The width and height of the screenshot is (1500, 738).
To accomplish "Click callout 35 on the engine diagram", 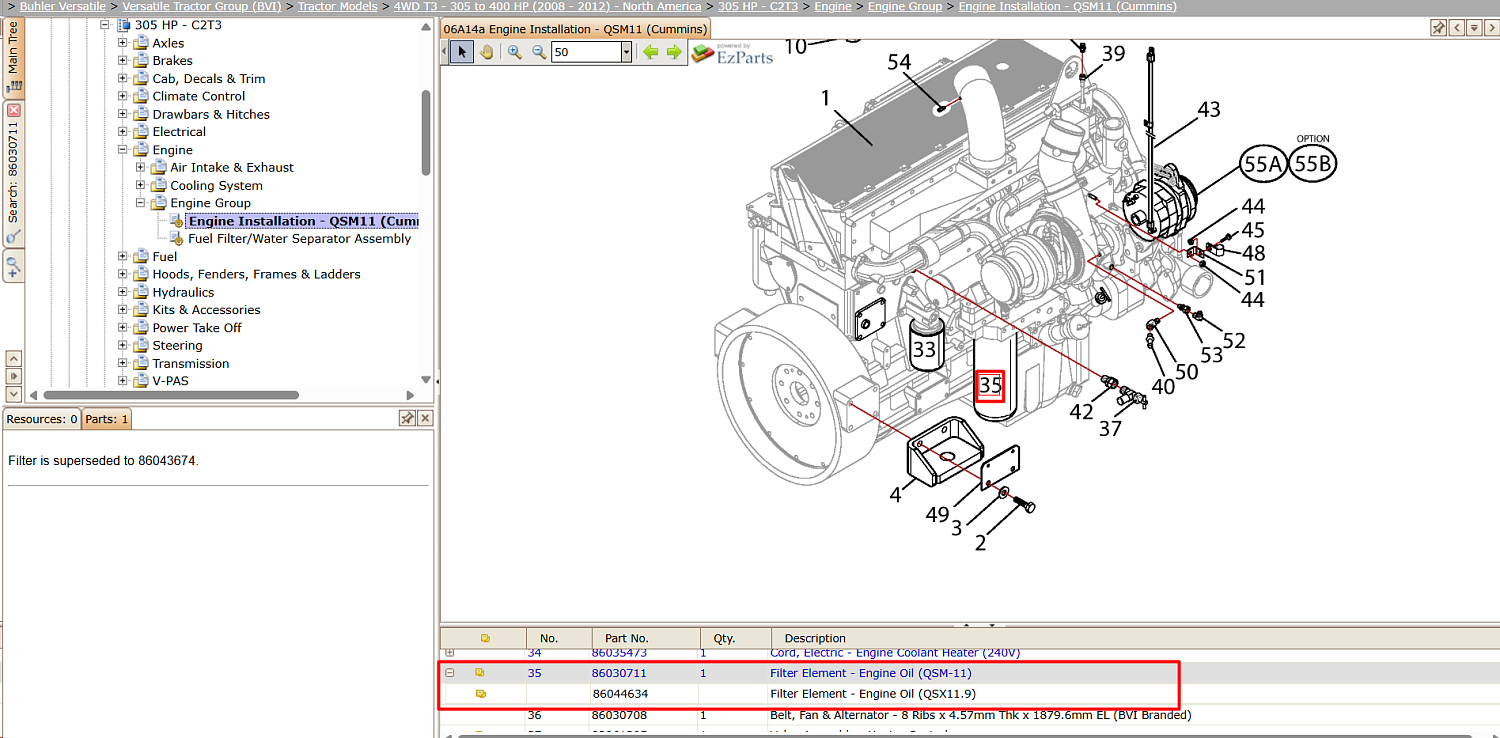I will 990,385.
